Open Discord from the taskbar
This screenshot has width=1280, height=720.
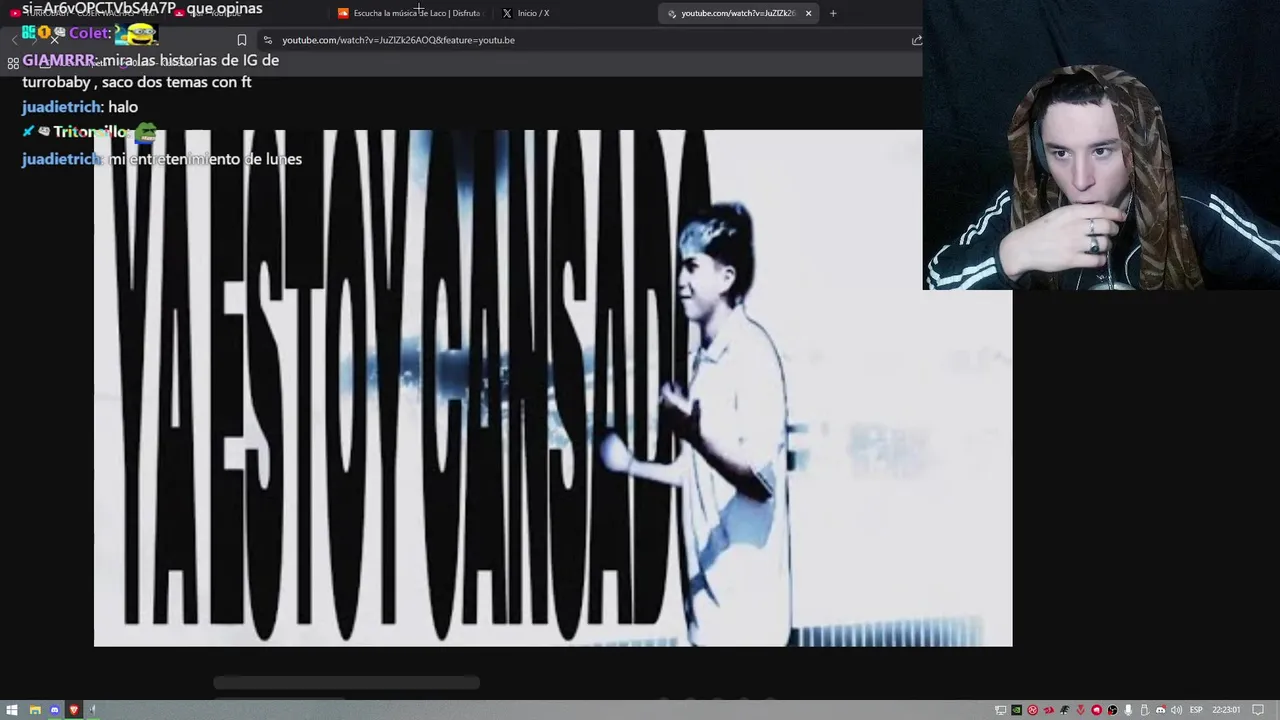(54, 710)
